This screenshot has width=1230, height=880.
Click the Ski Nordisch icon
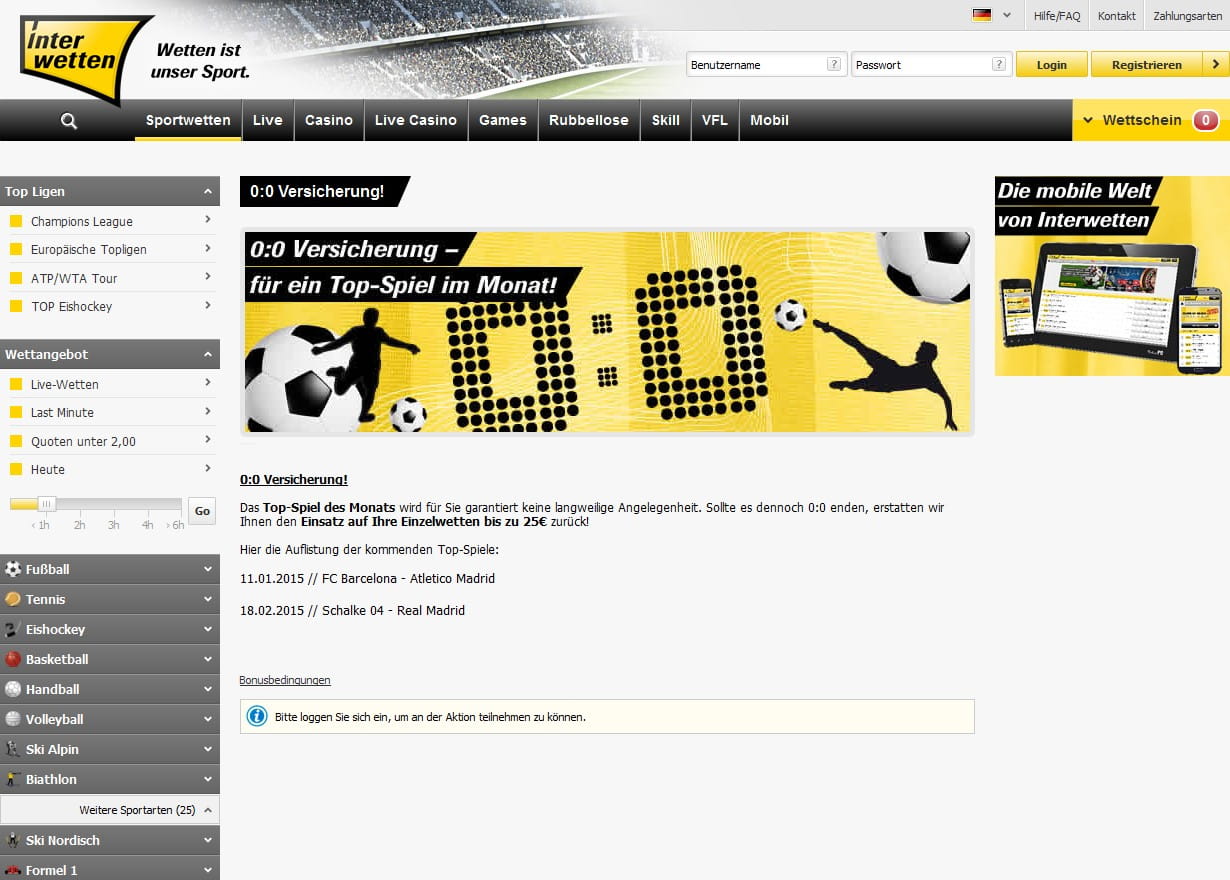coord(13,840)
